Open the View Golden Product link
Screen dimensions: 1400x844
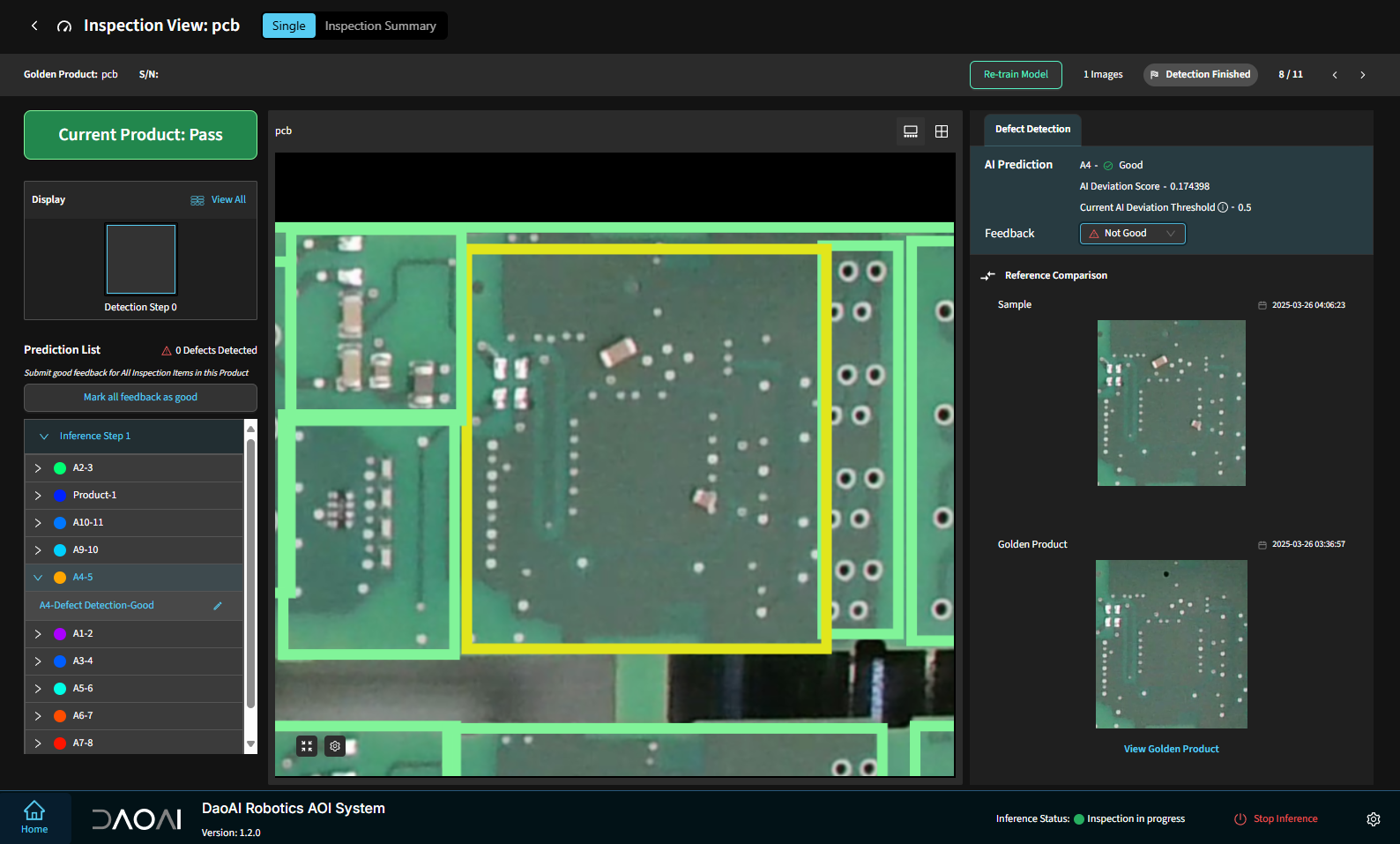[1171, 749]
